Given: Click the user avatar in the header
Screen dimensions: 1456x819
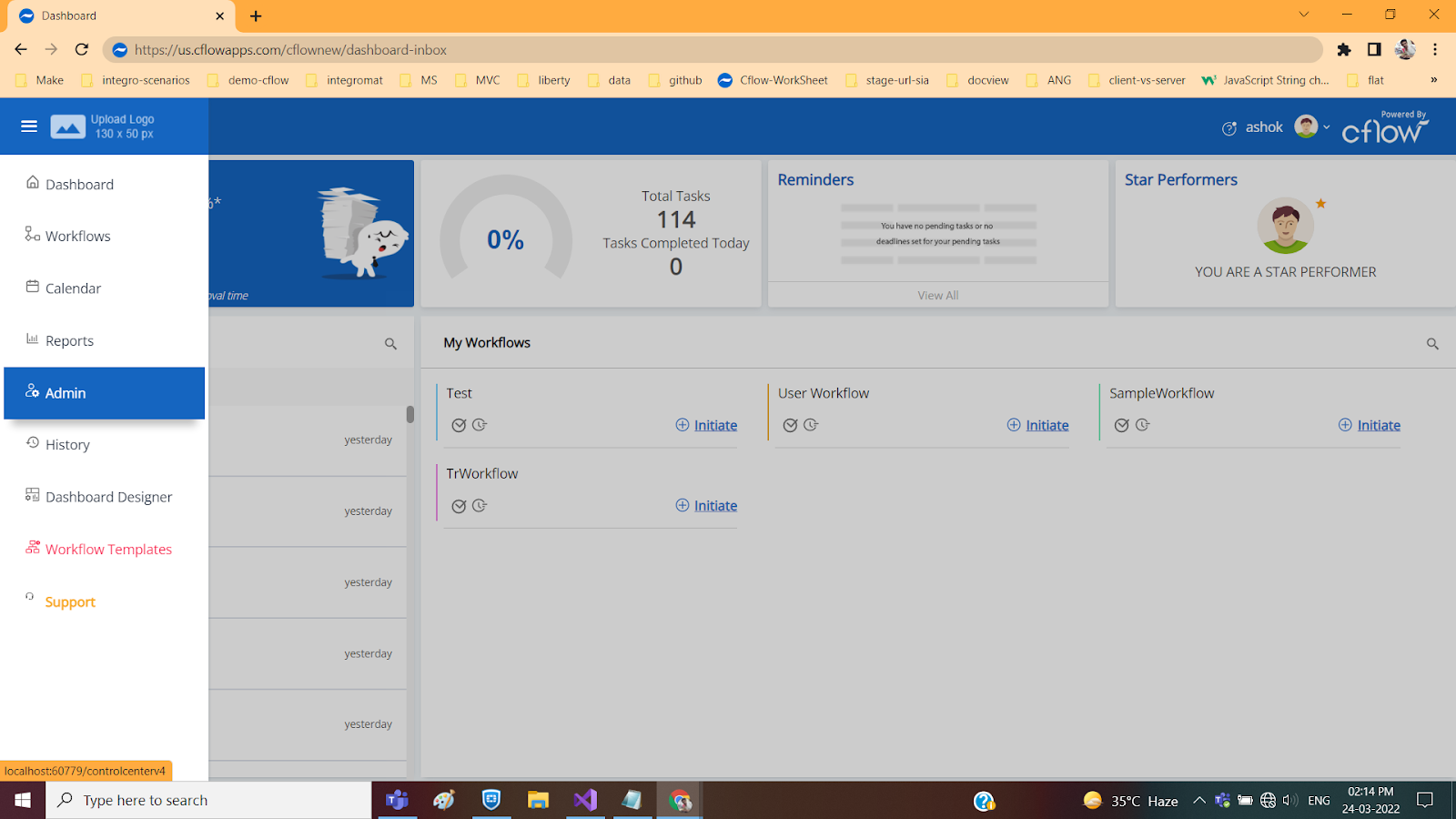Looking at the screenshot, I should [x=1306, y=126].
